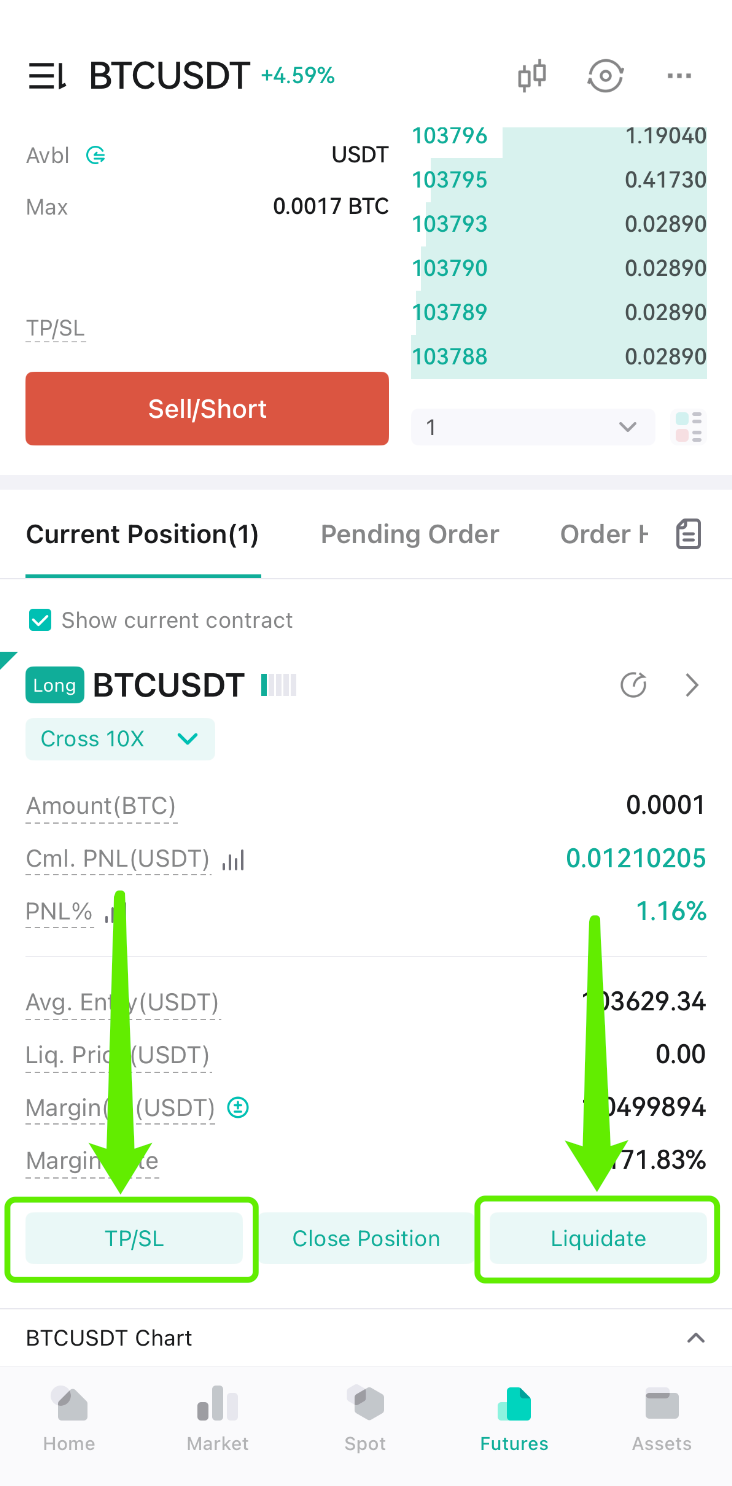Open position details with right chevron
The height and width of the screenshot is (1486, 732).
click(692, 685)
